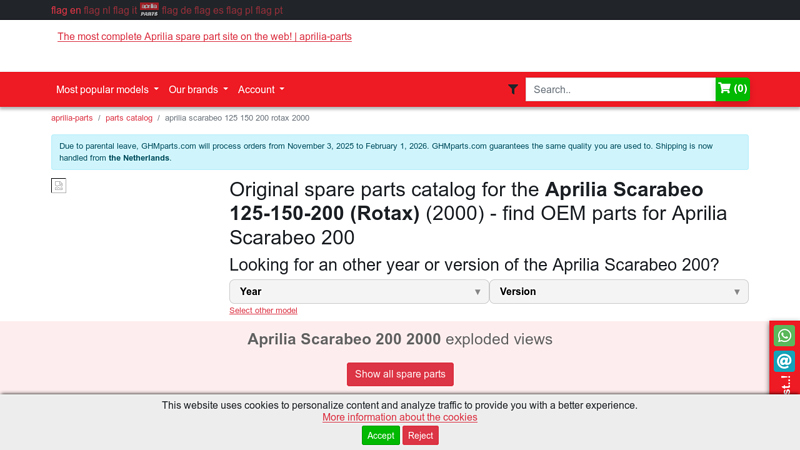
Task: Switch language via flag en
Action: click(x=66, y=10)
